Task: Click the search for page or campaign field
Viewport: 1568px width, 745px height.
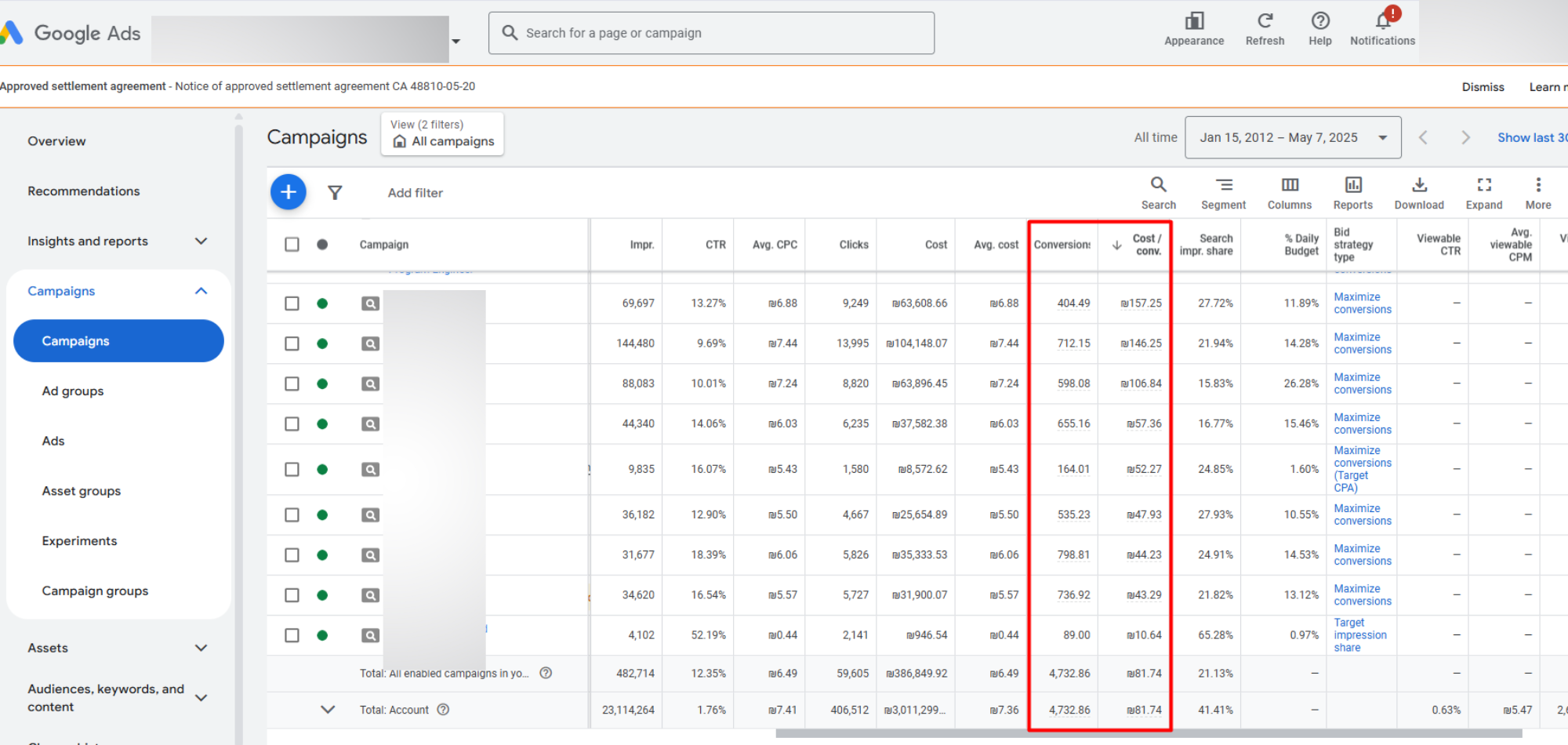Action: click(x=711, y=33)
